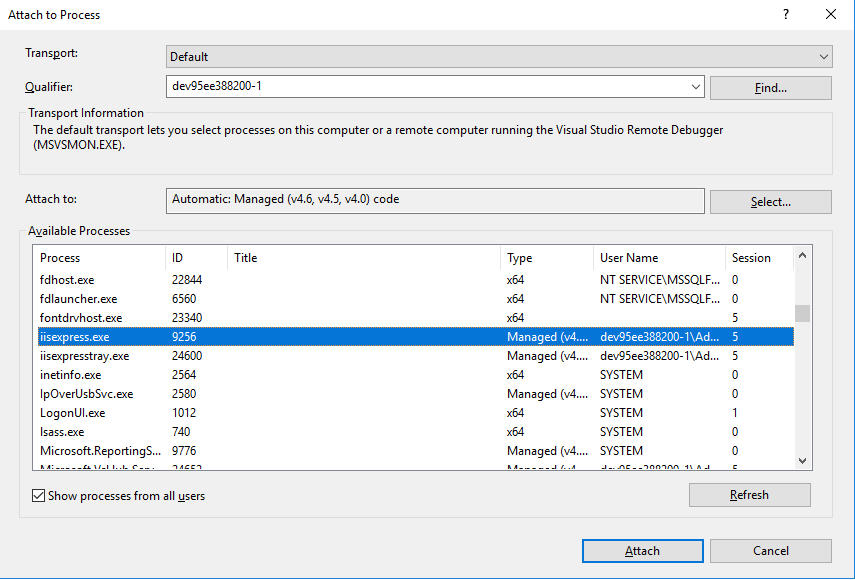Viewport: 855px width, 580px height.
Task: Click SYSTEM user name of lsass.exe
Action: point(622,432)
